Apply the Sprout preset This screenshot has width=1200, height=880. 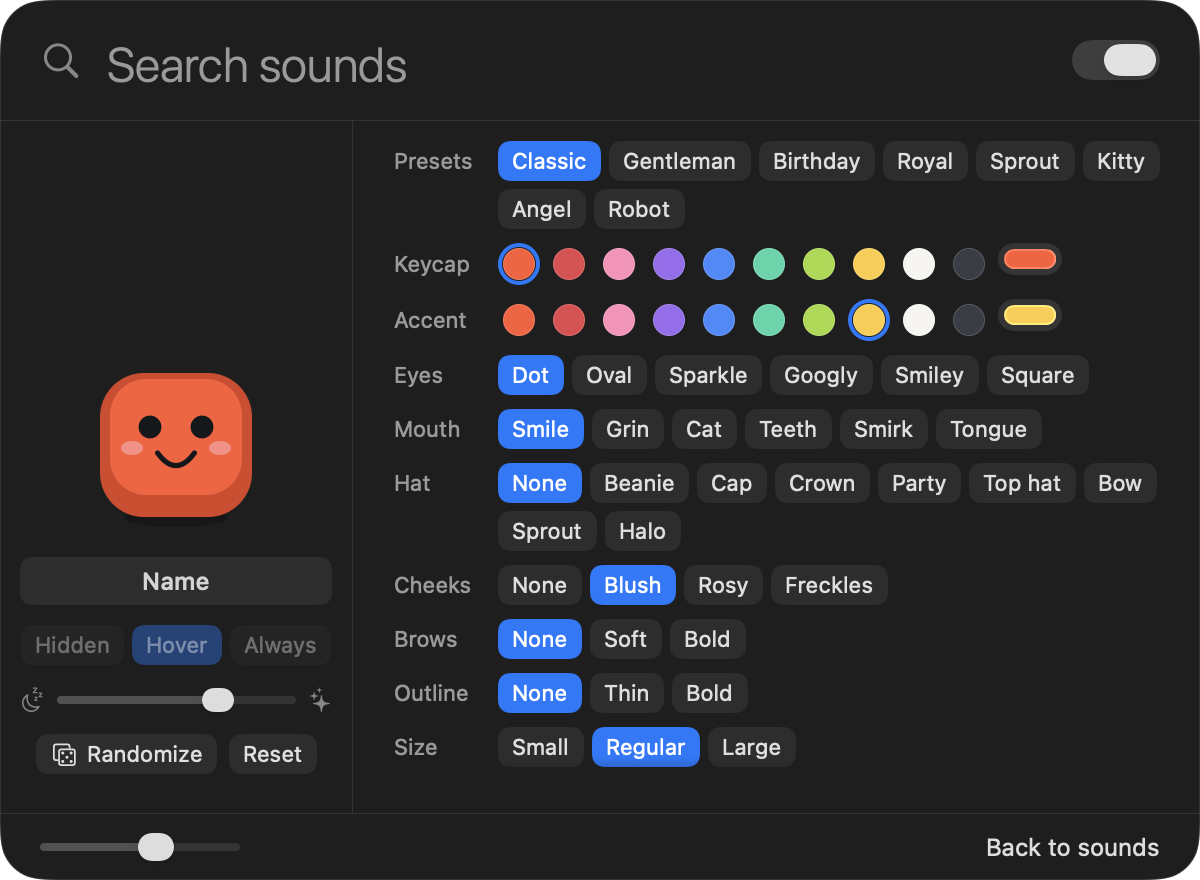click(1025, 161)
